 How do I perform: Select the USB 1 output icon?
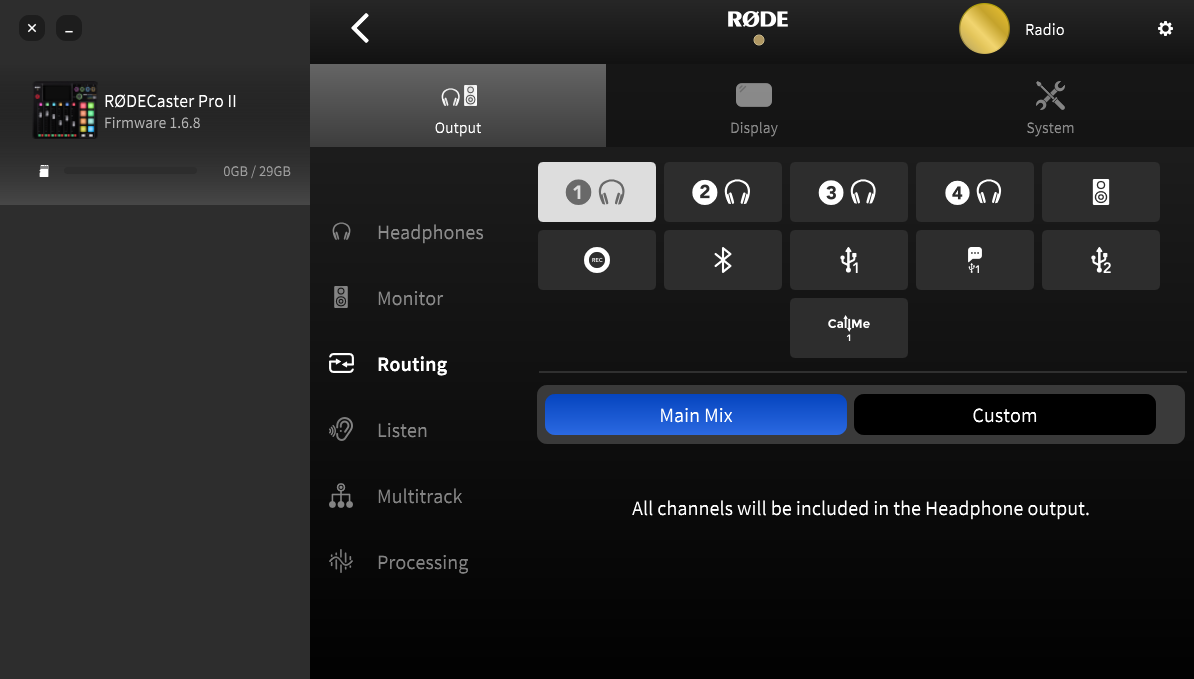(848, 260)
